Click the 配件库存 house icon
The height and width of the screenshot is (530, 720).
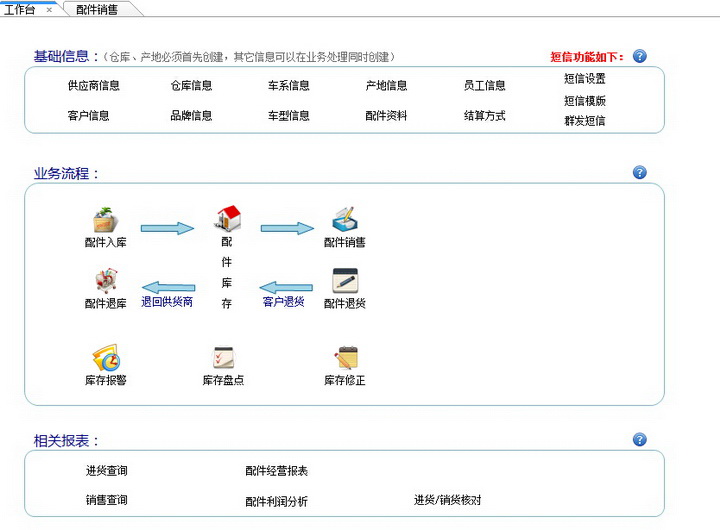coord(228,218)
